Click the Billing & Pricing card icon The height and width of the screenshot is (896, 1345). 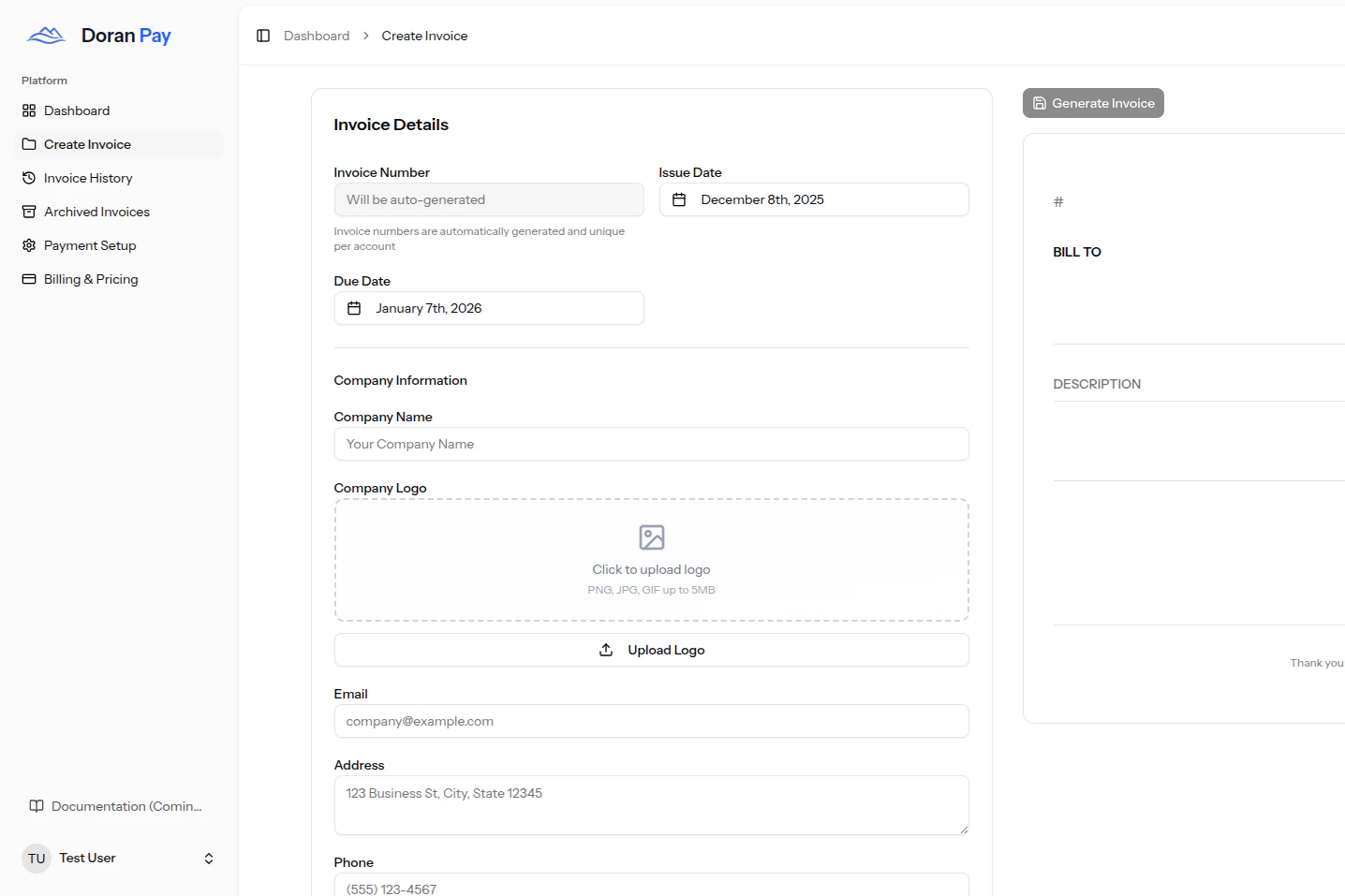tap(29, 279)
